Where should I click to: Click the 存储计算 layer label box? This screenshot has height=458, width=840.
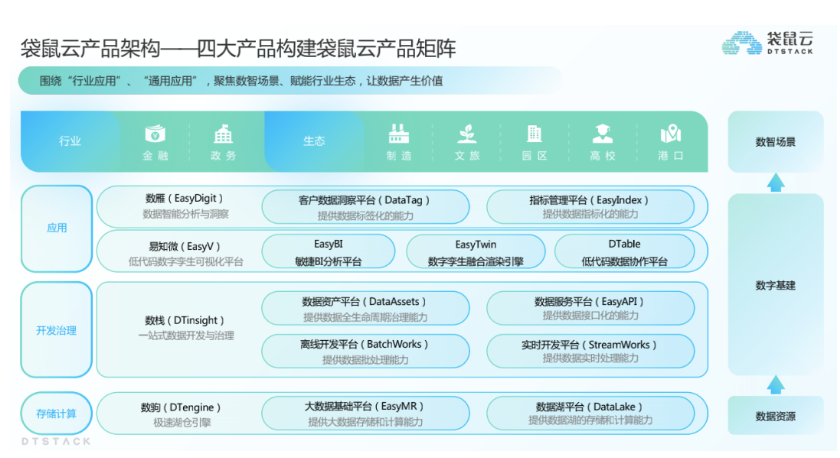point(56,414)
